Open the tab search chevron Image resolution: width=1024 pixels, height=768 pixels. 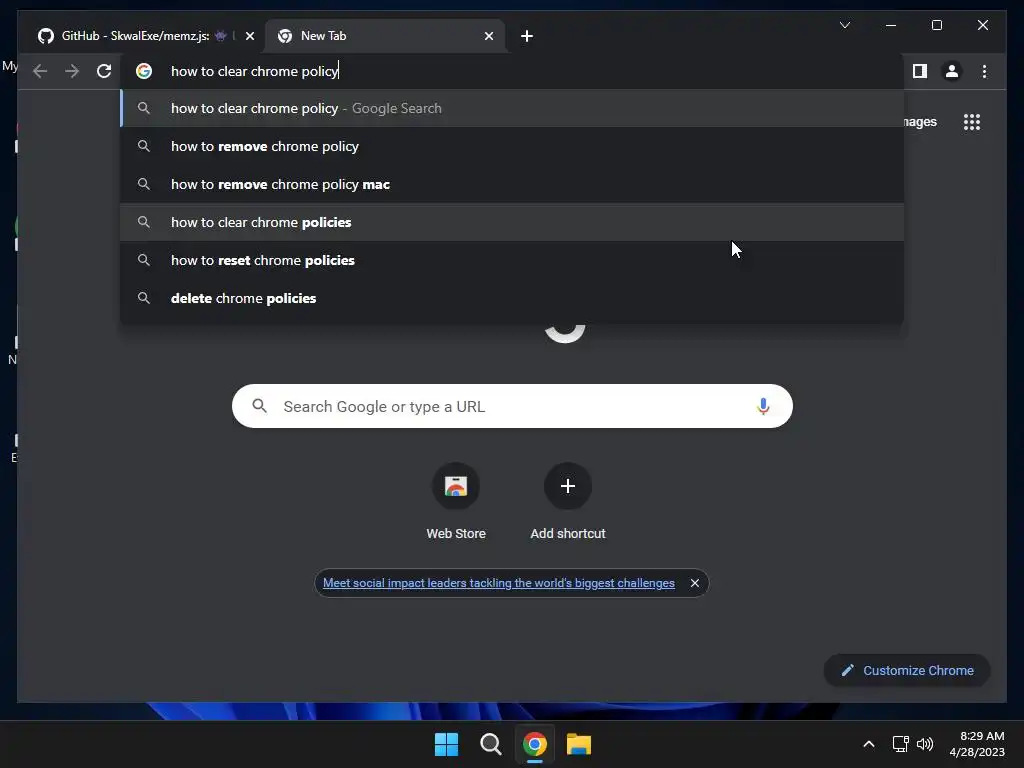844,25
